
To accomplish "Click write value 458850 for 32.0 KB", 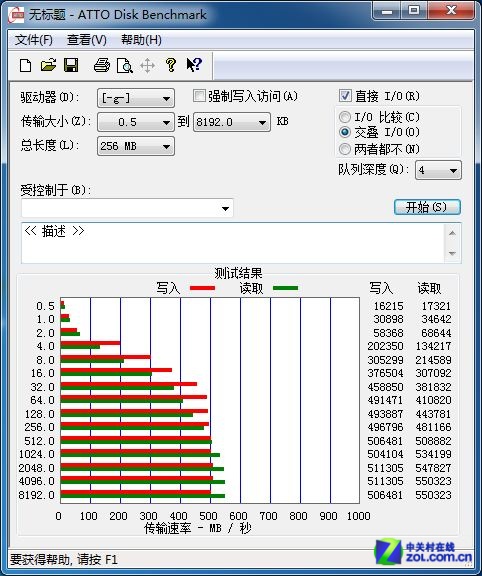I will click(x=385, y=387).
